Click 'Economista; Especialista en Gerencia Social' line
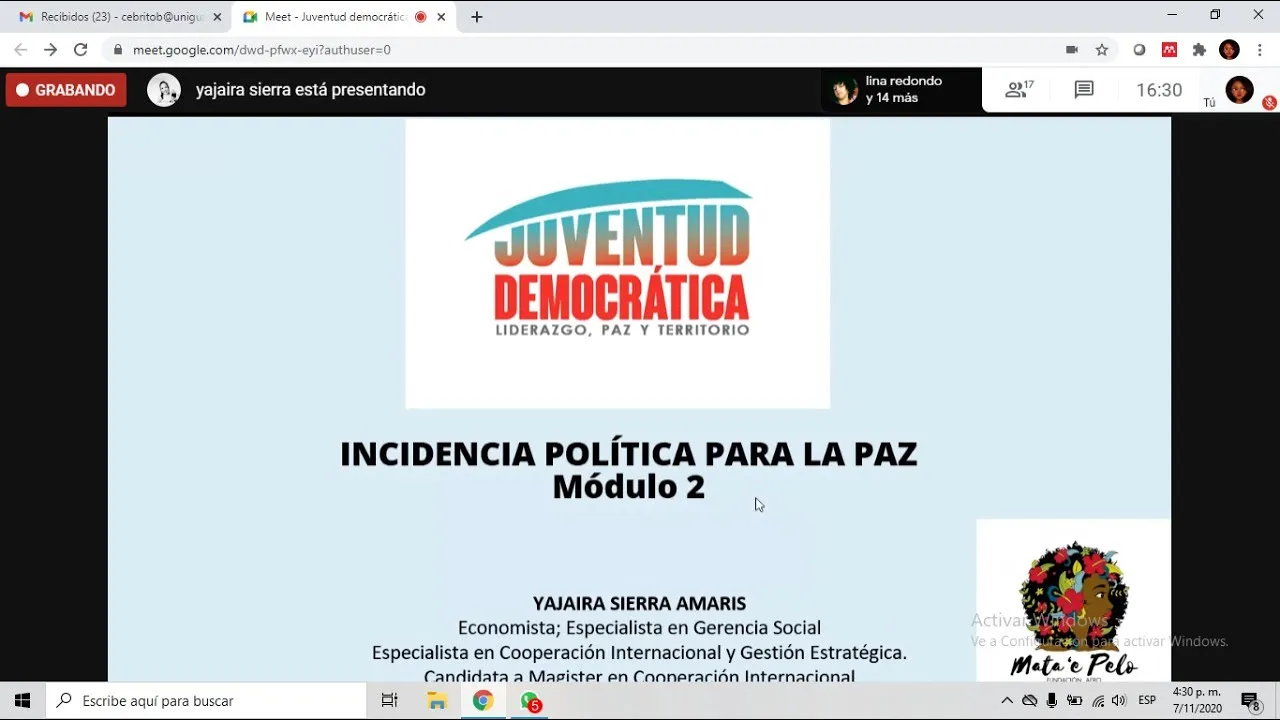Image resolution: width=1280 pixels, height=720 pixels. point(639,628)
